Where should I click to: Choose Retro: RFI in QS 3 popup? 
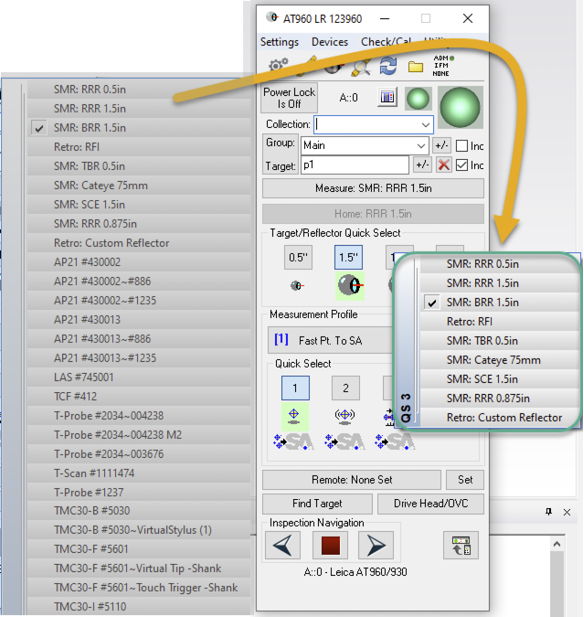pyautogui.click(x=499, y=321)
